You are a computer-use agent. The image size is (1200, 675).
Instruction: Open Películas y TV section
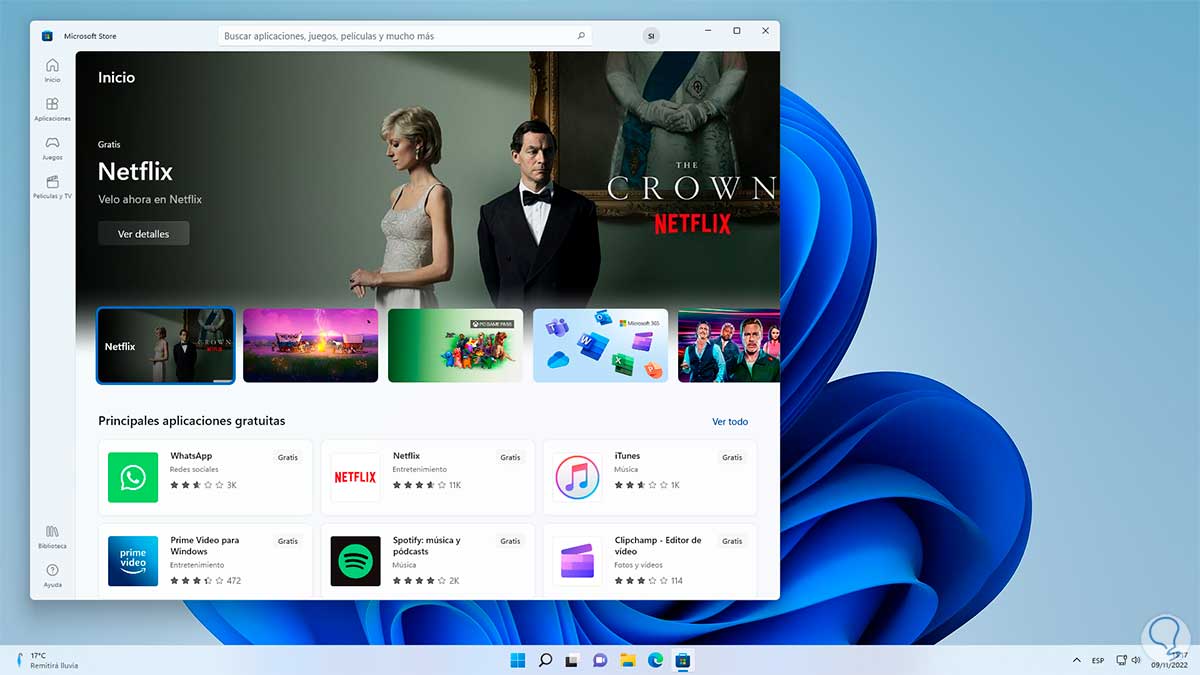click(x=52, y=187)
